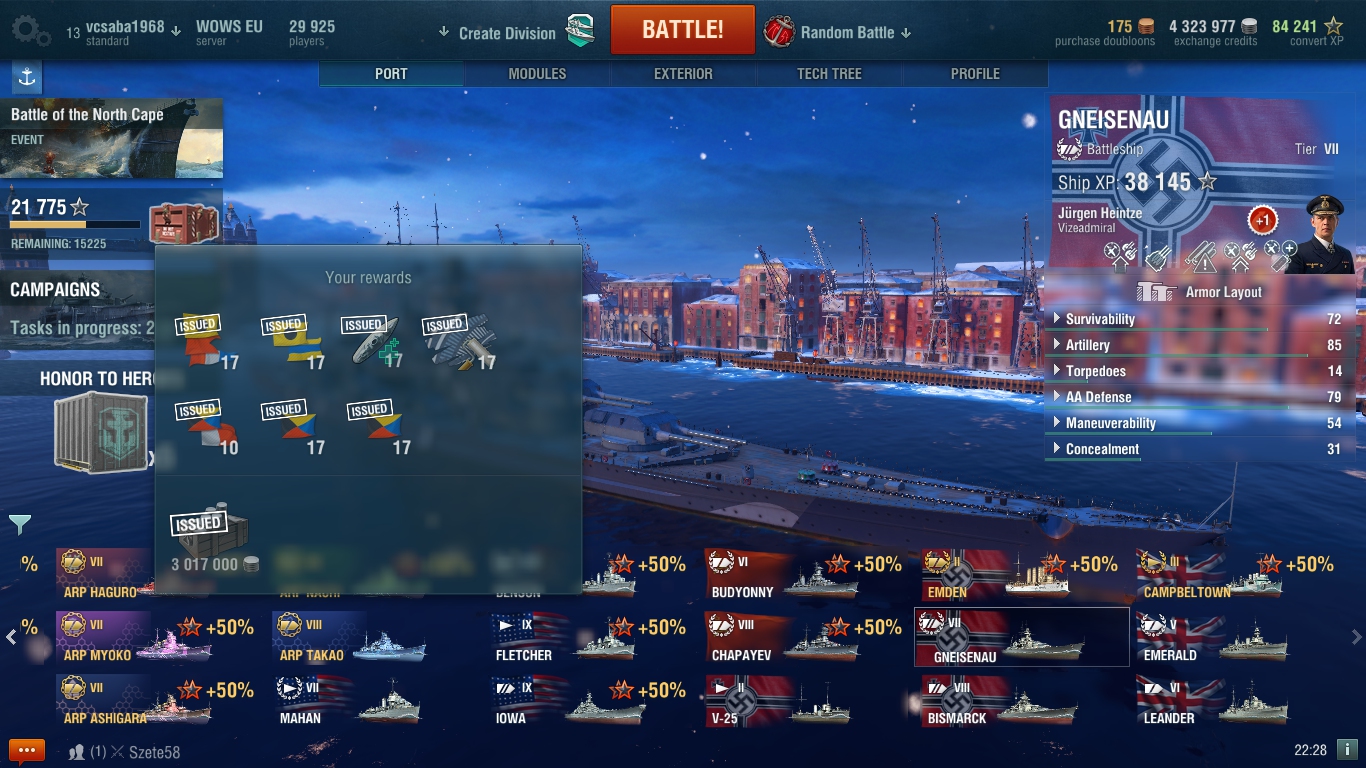Select the Bismarck ship in carousel
Image resolution: width=1366 pixels, height=768 pixels.
point(1021,701)
